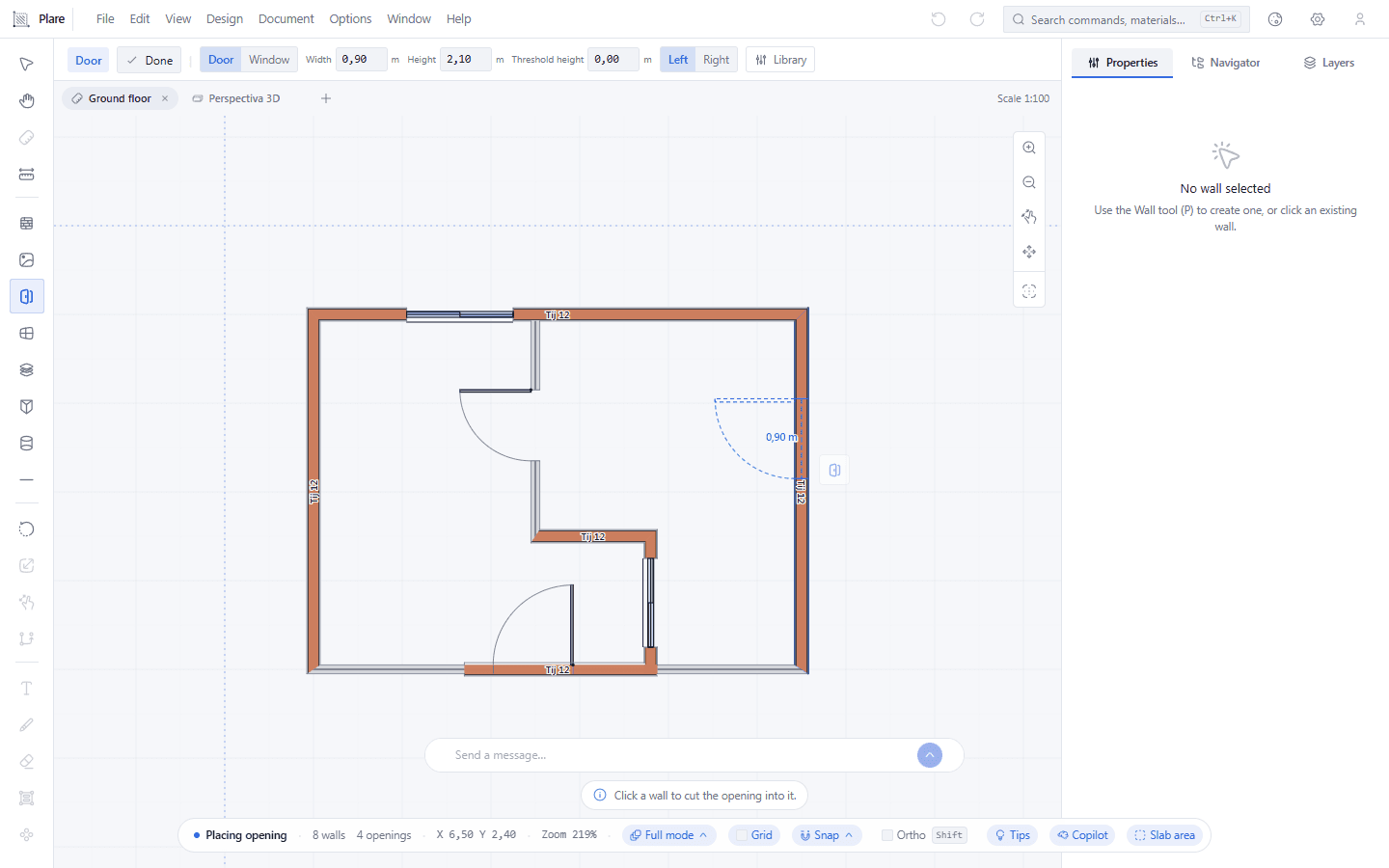Open the Design menu
This screenshot has width=1389, height=868.
[x=225, y=19]
